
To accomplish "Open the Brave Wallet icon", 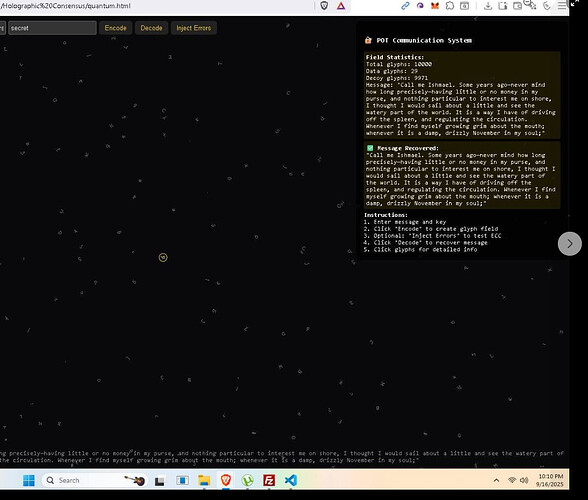I will point(518,6).
